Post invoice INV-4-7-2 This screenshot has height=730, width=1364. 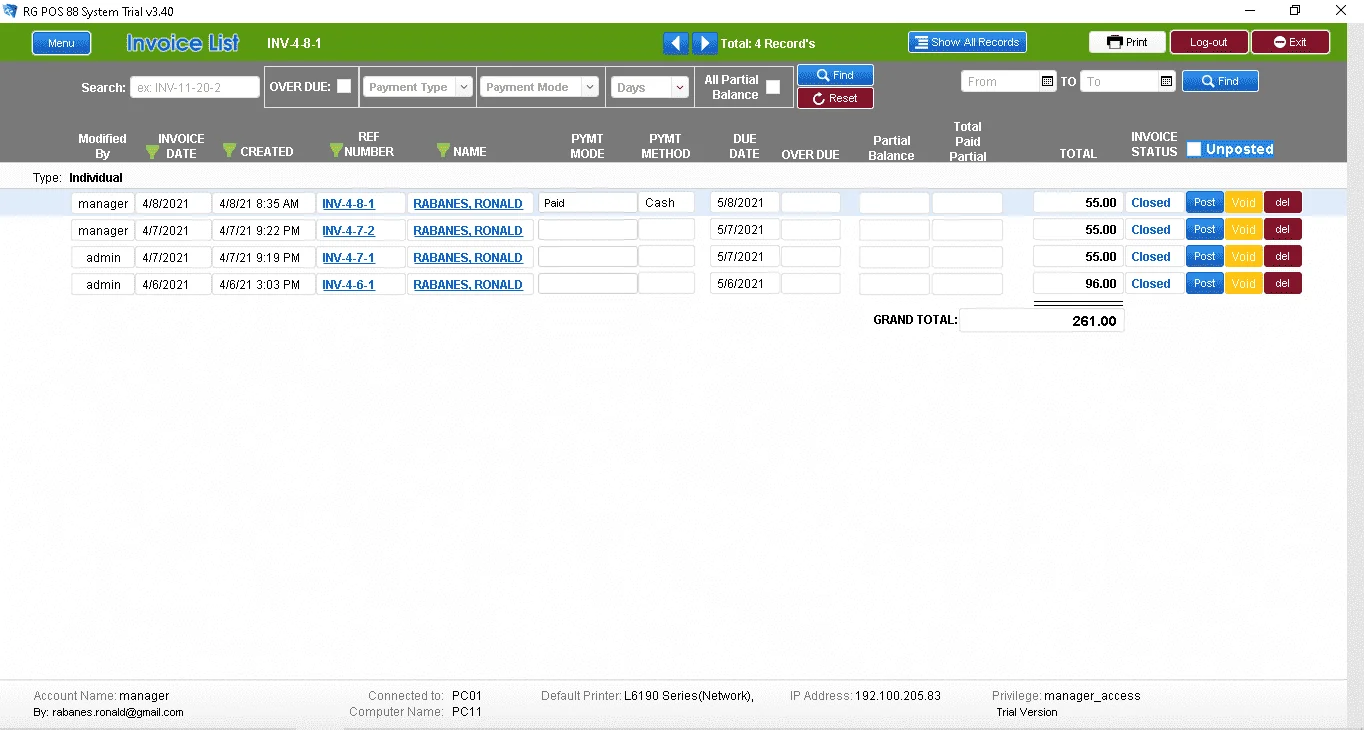point(1205,229)
